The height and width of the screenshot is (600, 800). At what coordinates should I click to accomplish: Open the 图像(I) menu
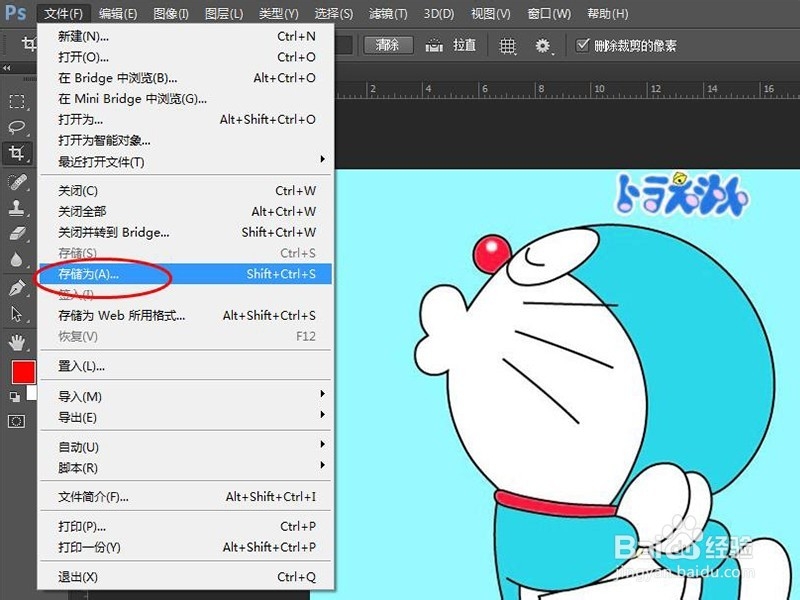171,14
